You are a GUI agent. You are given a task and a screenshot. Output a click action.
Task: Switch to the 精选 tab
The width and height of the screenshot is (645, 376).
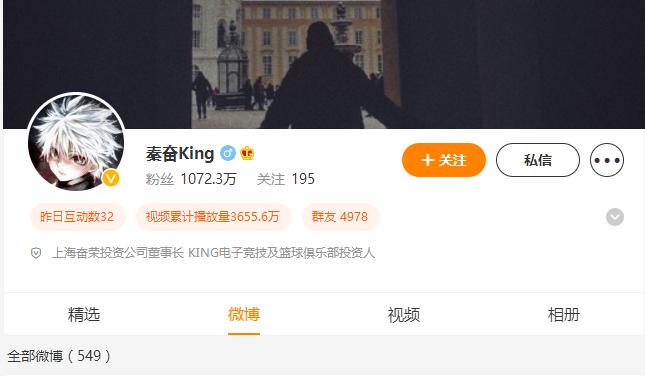tap(84, 315)
